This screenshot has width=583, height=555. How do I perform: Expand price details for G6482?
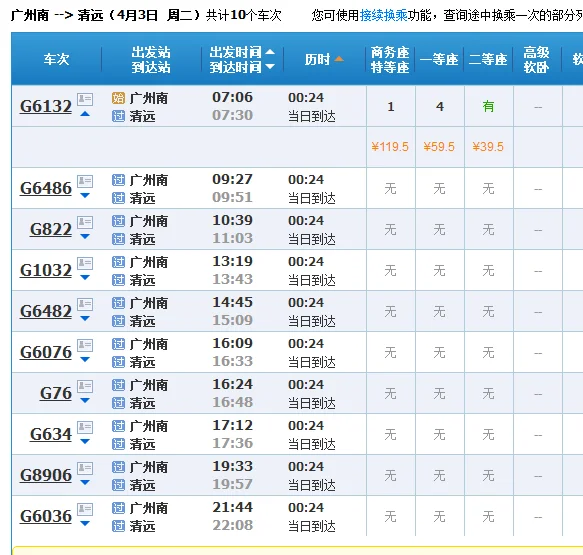point(85,319)
